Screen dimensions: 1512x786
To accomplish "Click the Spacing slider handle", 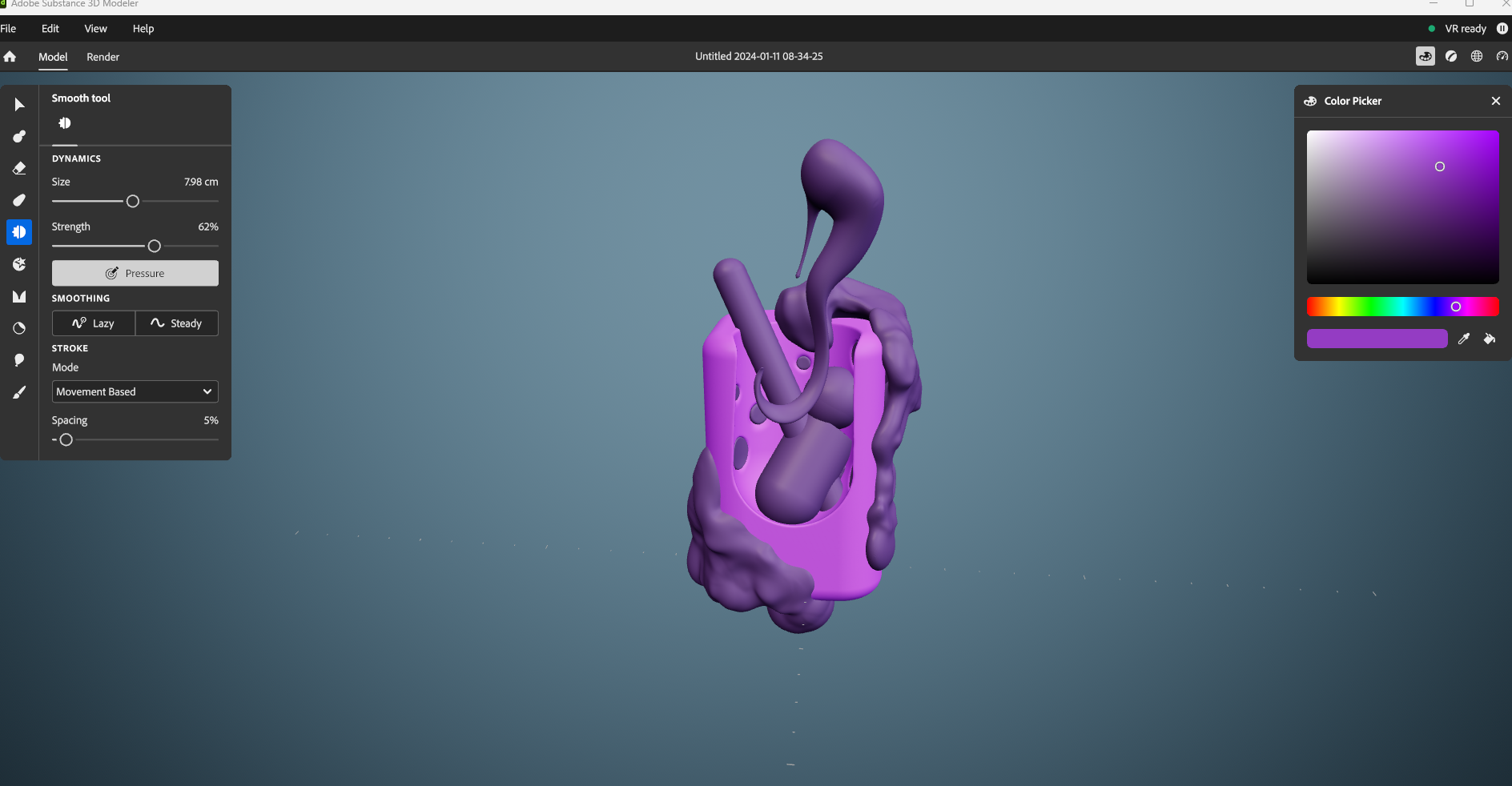I will pos(66,440).
